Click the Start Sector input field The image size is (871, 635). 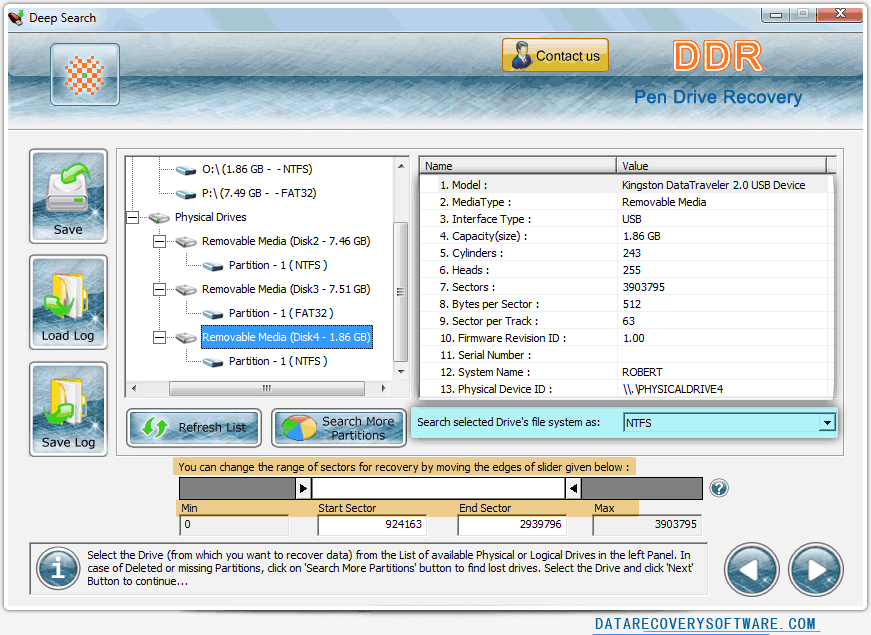(x=371, y=526)
